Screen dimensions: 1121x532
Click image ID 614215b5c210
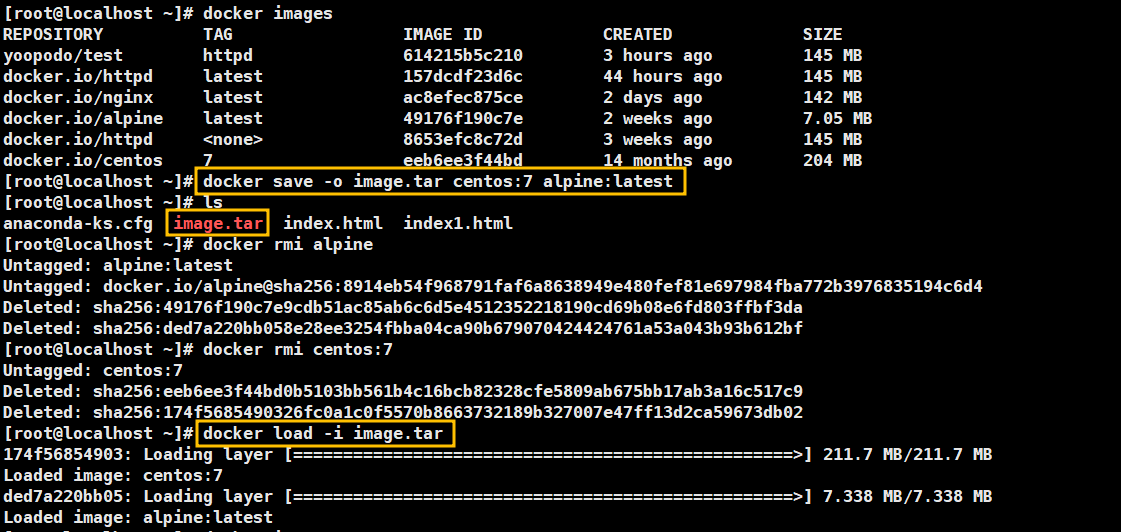click(x=463, y=56)
